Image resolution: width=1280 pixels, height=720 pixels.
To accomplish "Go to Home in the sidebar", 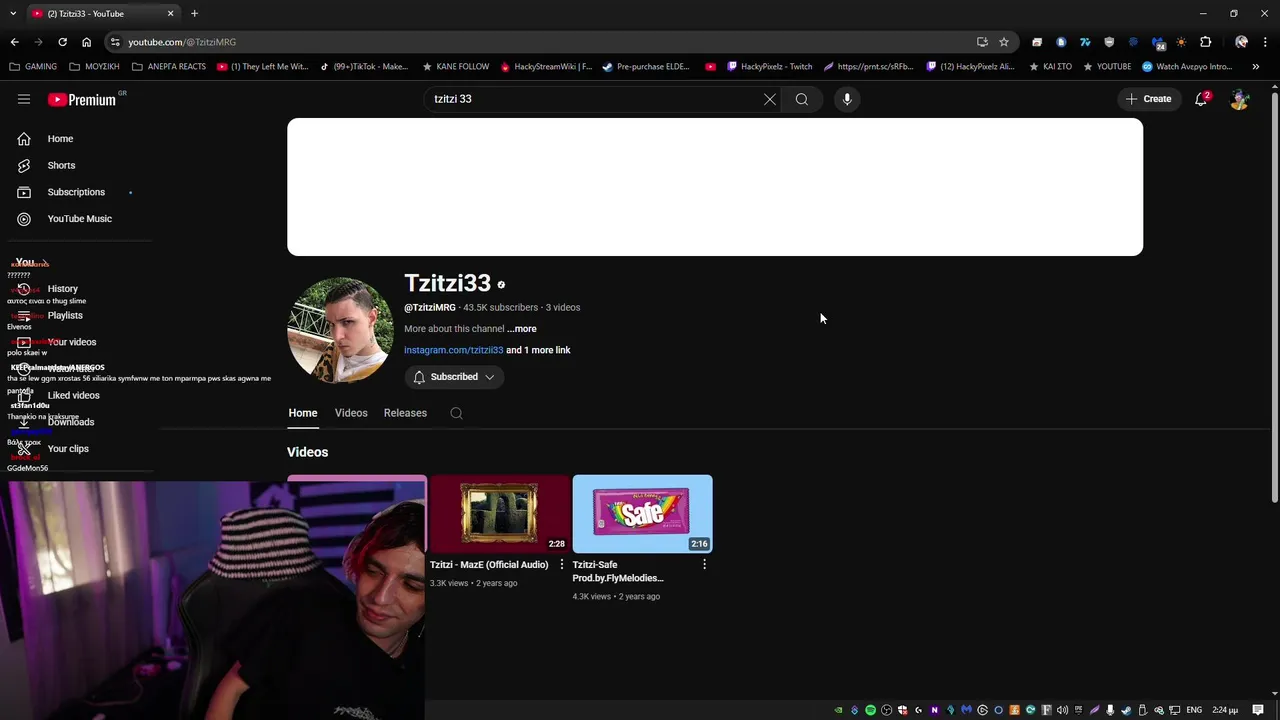I will pos(60,139).
